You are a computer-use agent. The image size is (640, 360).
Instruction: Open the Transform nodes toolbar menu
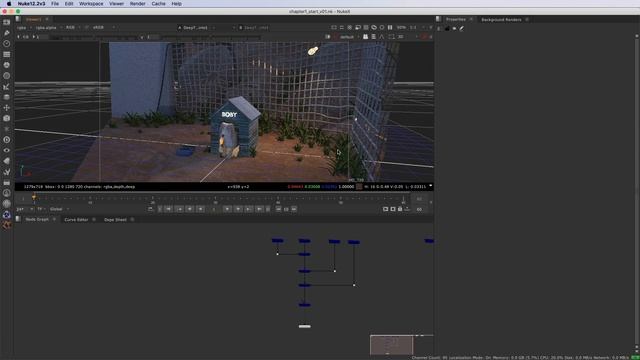[7, 108]
